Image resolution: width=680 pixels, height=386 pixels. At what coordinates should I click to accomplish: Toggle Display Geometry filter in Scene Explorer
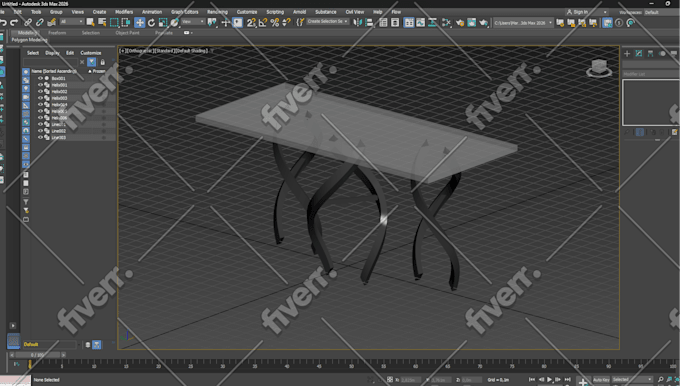point(26,72)
